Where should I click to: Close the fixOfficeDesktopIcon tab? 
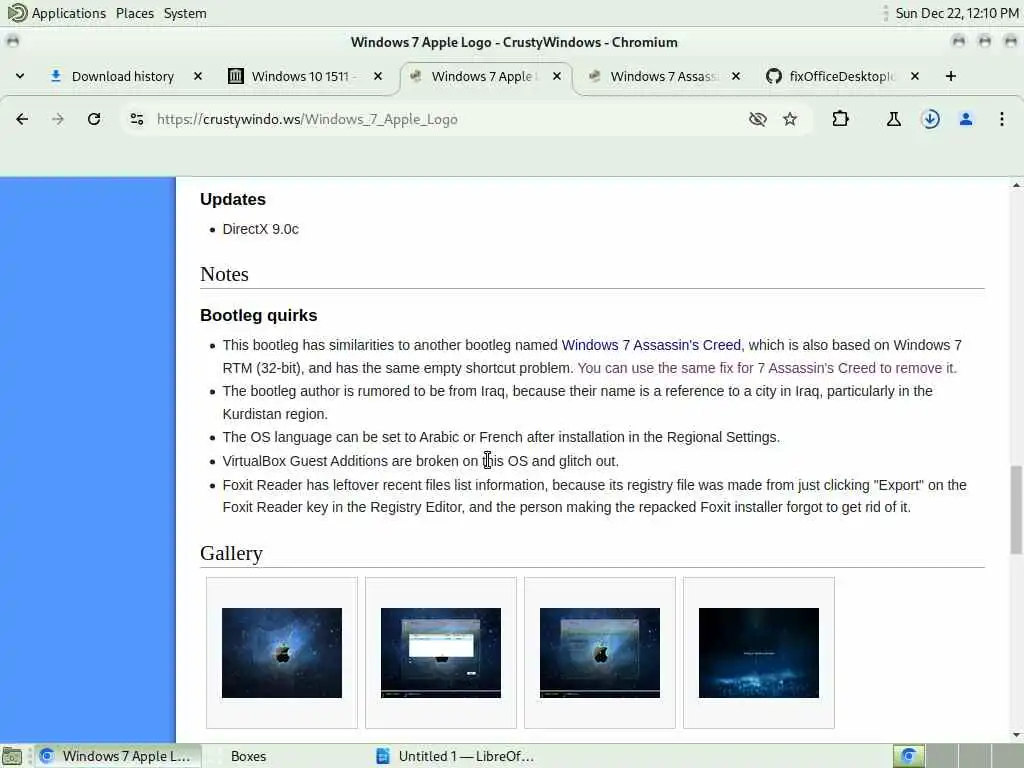click(915, 76)
